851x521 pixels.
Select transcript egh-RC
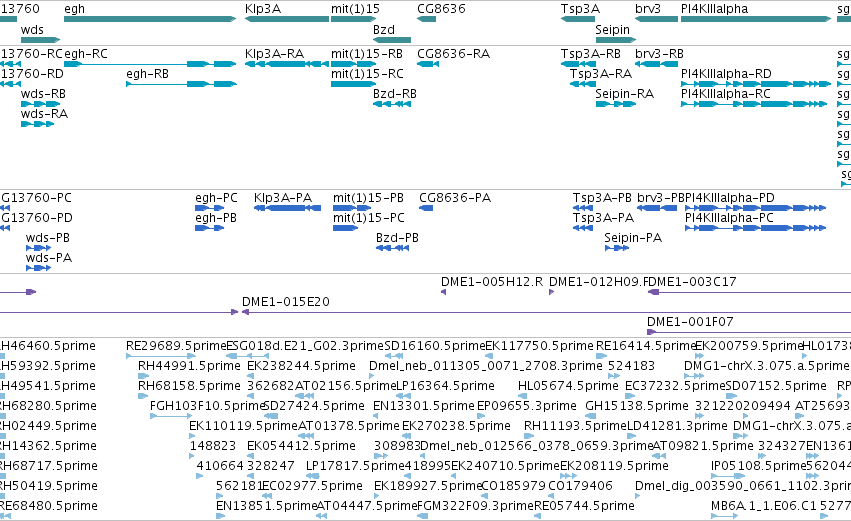click(150, 64)
